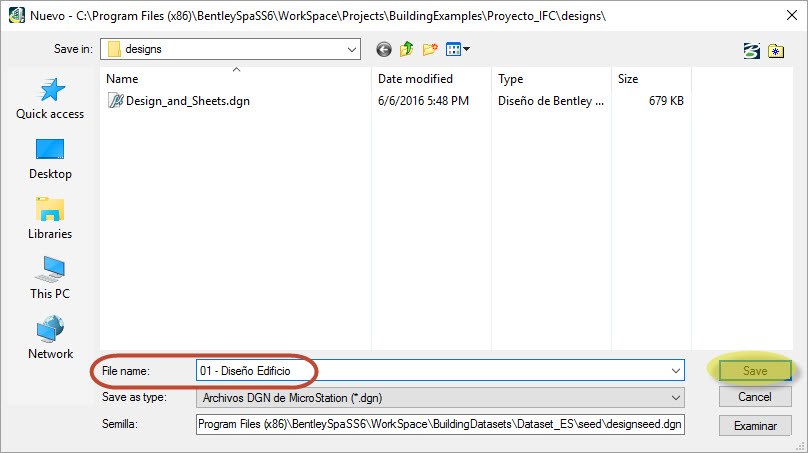This screenshot has width=808, height=453.
Task: Click the application icon in the title bar
Action: [16, 15]
